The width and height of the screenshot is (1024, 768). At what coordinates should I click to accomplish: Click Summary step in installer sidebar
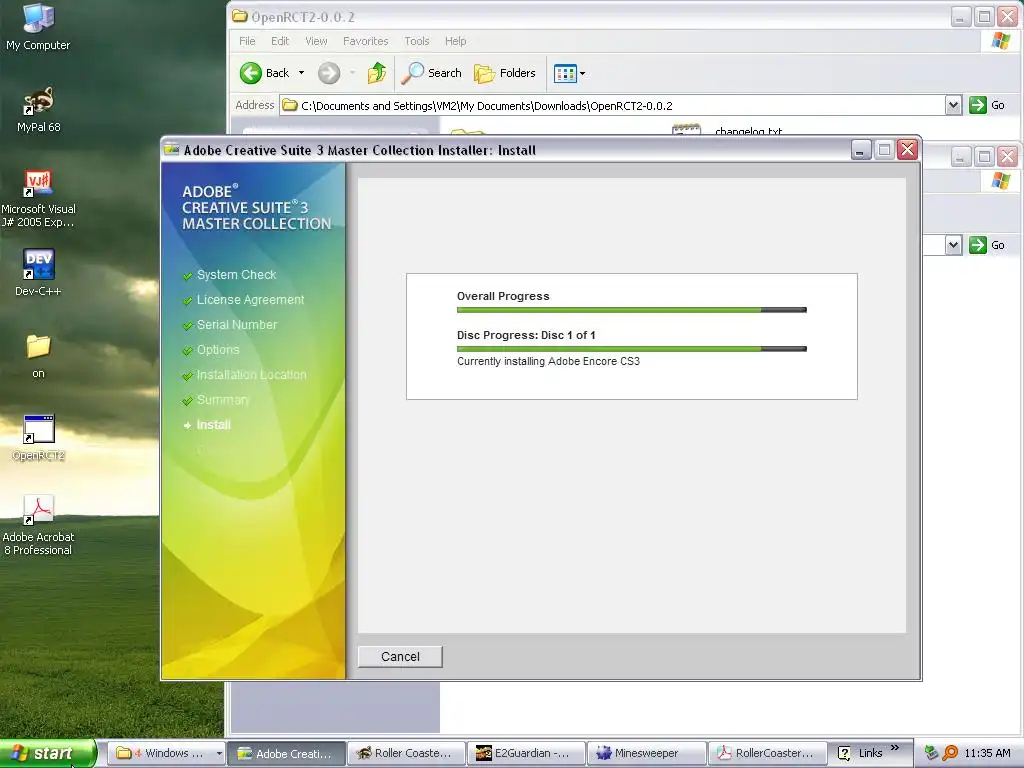223,400
